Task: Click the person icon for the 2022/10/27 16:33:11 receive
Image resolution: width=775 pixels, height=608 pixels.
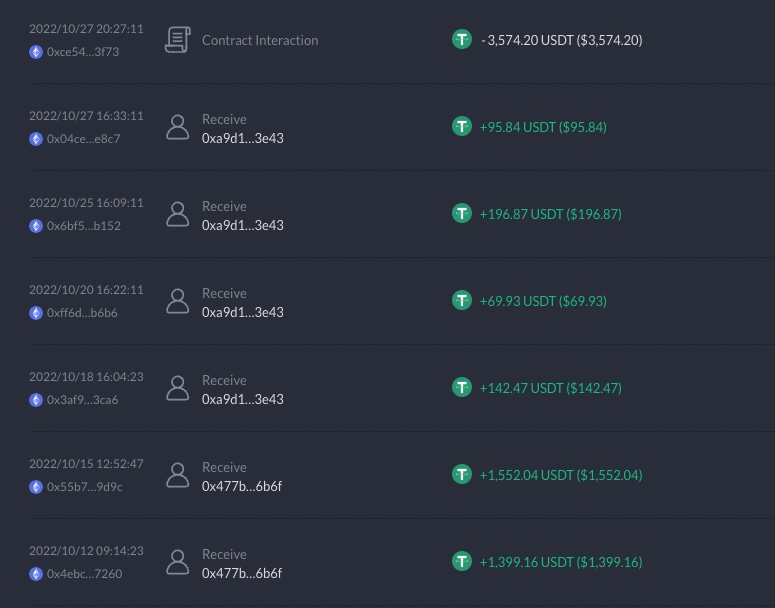Action: coord(177,127)
